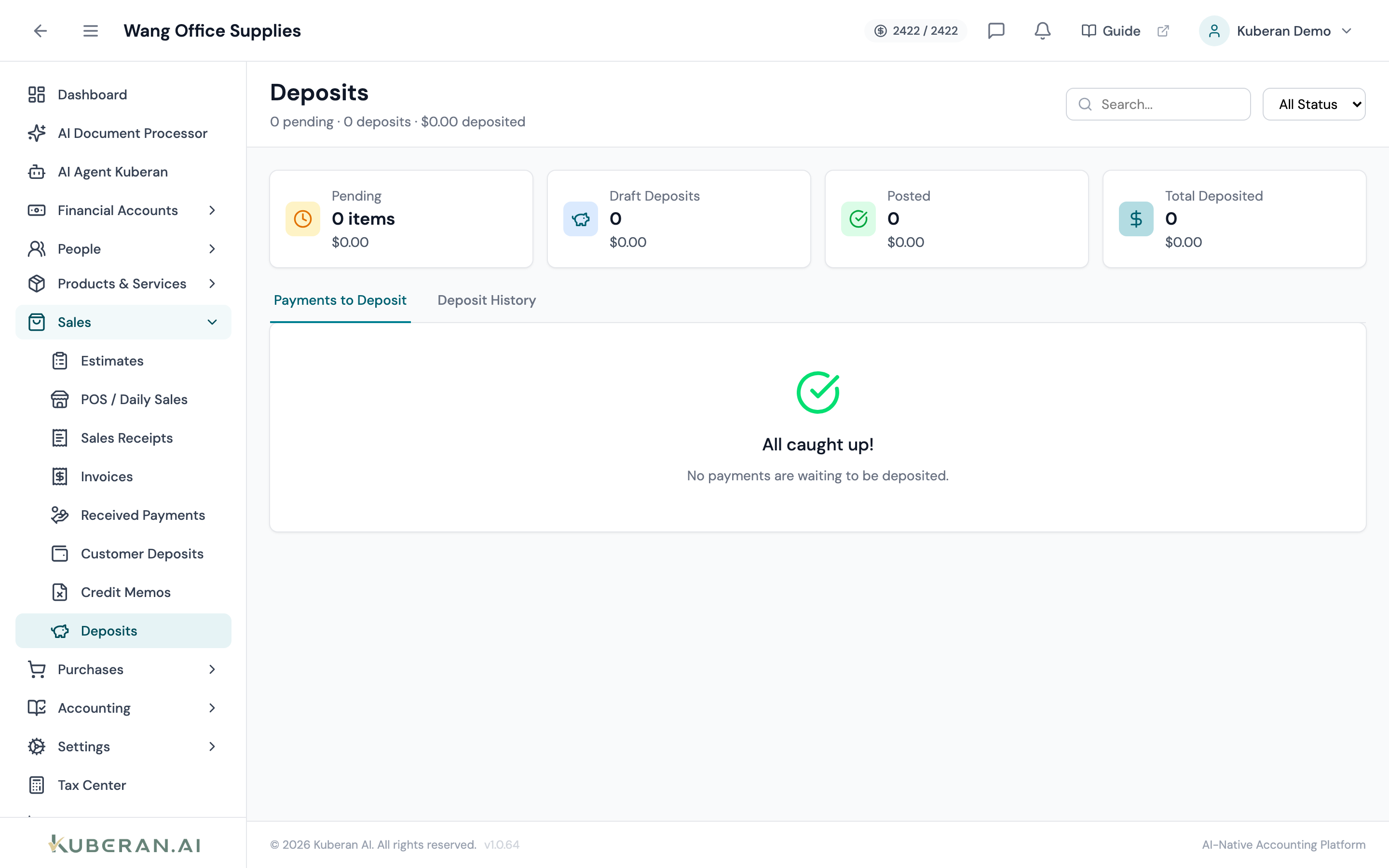Click the Pending items summary card
Viewport: 1389px width, 868px height.
pos(401,219)
